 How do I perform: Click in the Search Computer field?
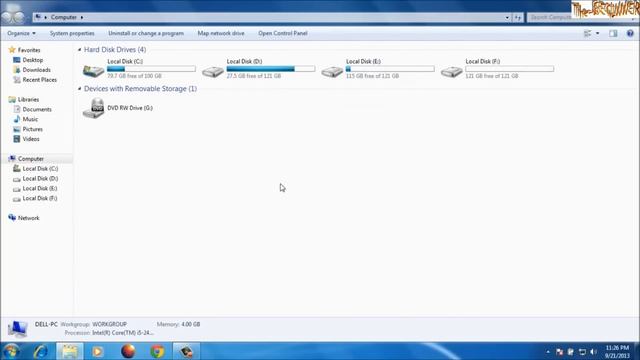[x=550, y=18]
